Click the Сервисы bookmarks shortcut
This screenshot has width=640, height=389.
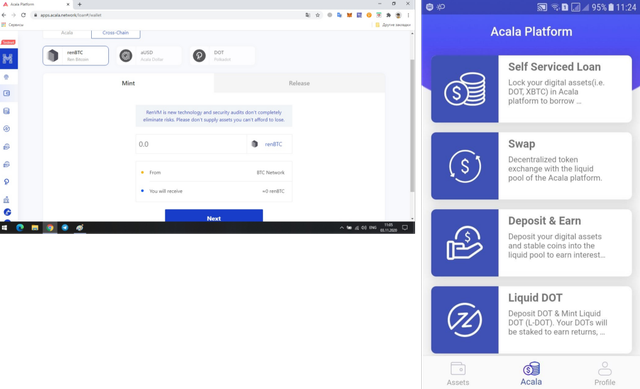(x=13, y=25)
